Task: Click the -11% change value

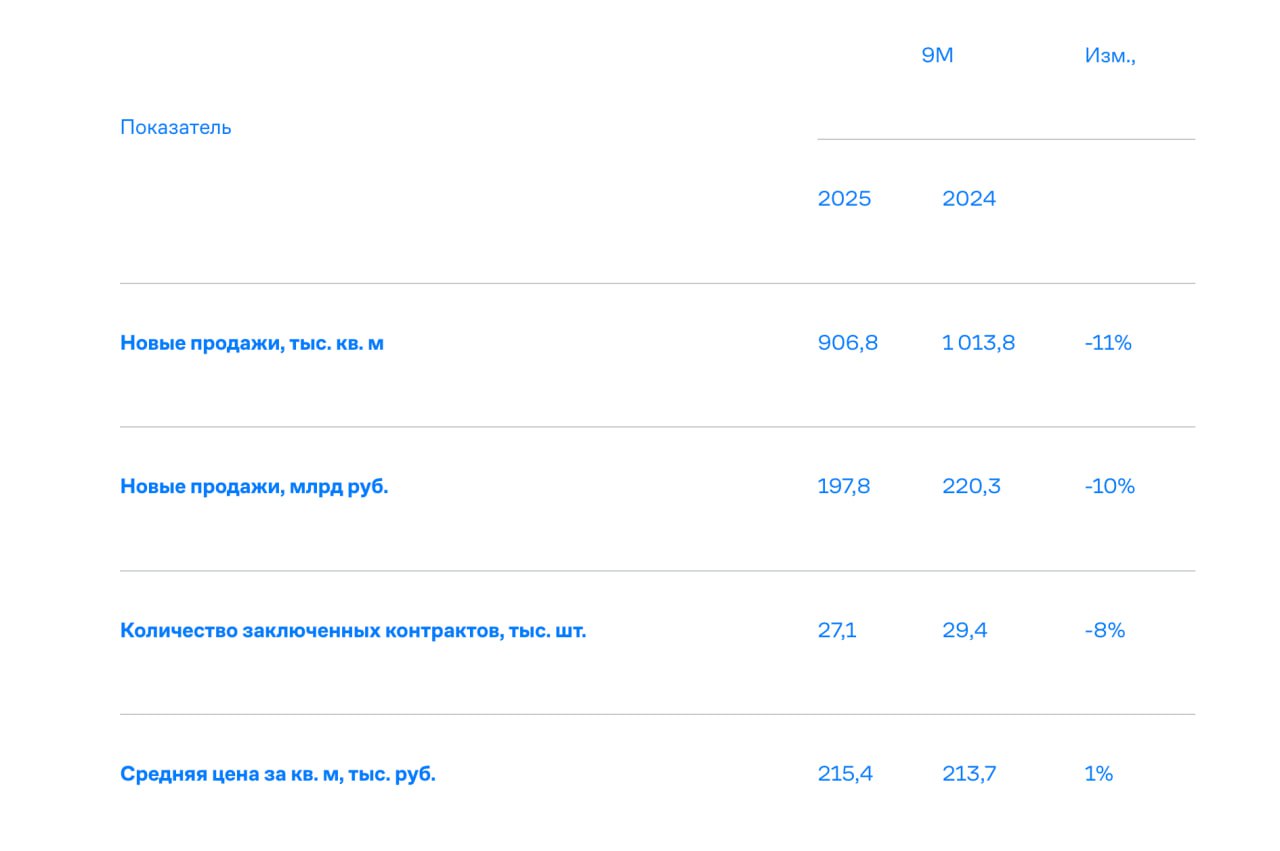Action: tap(1108, 343)
